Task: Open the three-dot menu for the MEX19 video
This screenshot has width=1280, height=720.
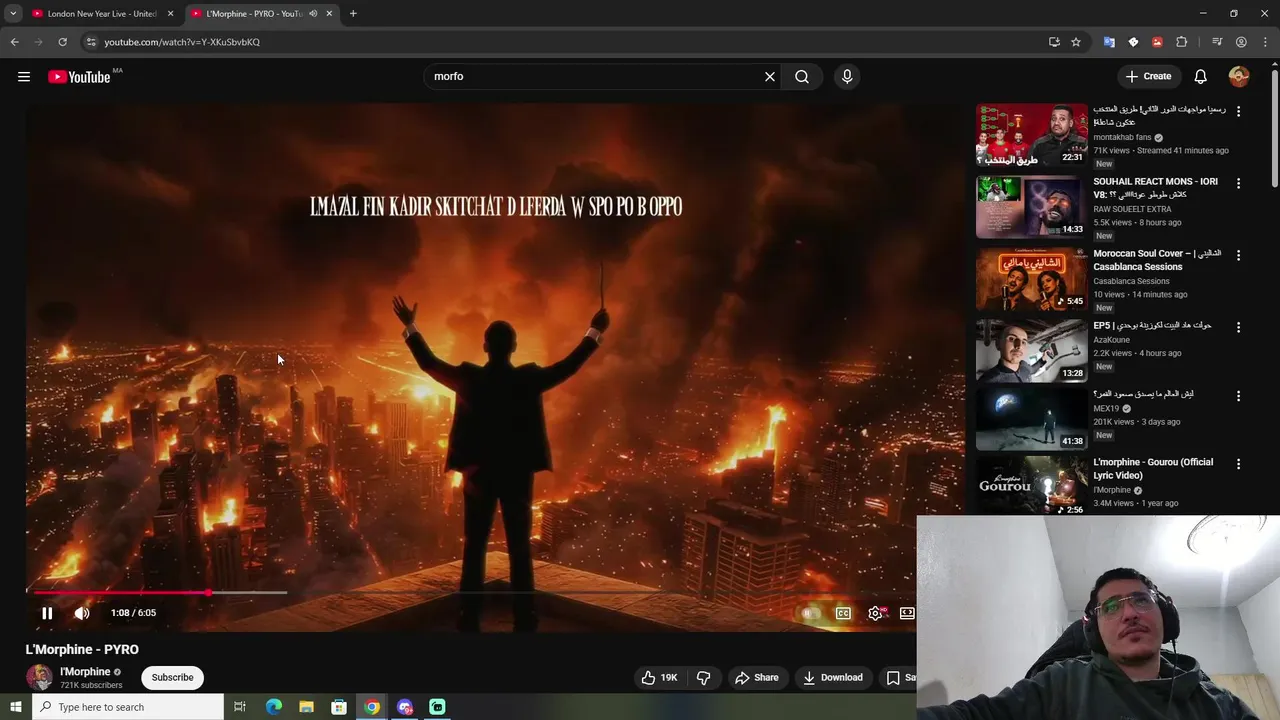Action: coord(1238,396)
